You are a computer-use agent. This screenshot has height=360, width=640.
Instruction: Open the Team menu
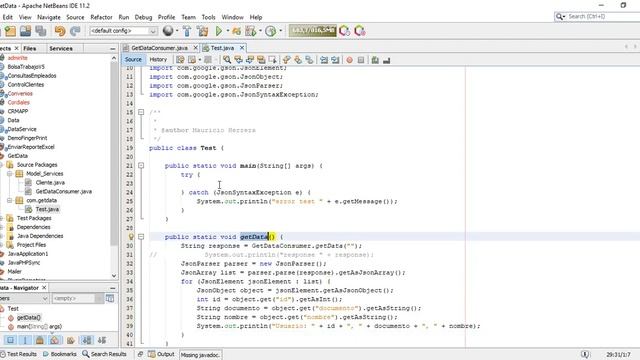(188, 17)
